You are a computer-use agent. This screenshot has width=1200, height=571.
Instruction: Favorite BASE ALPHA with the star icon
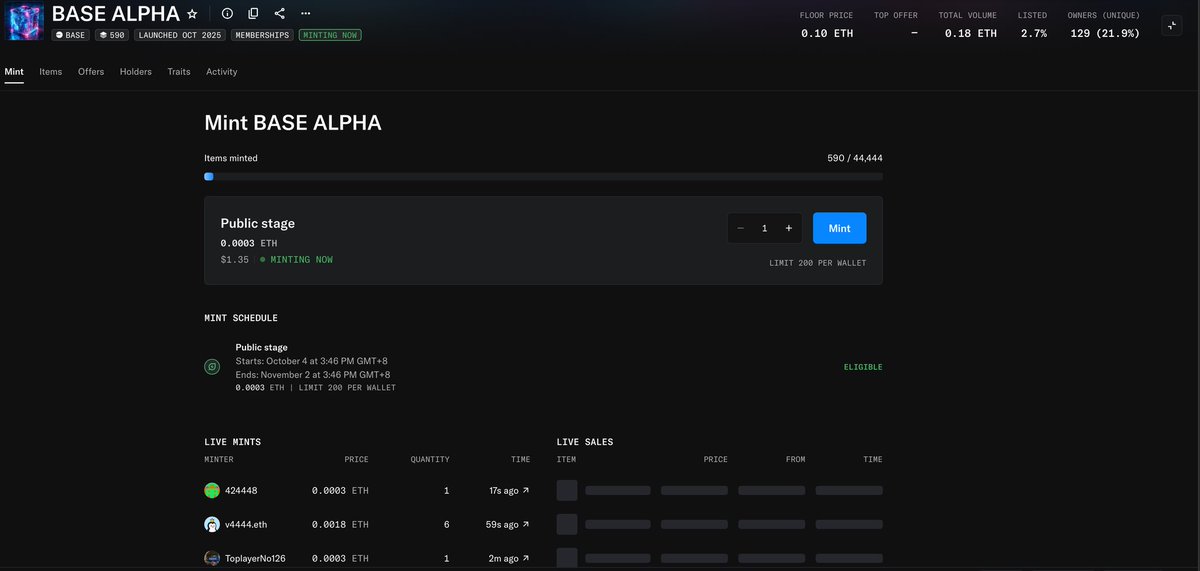(x=192, y=14)
